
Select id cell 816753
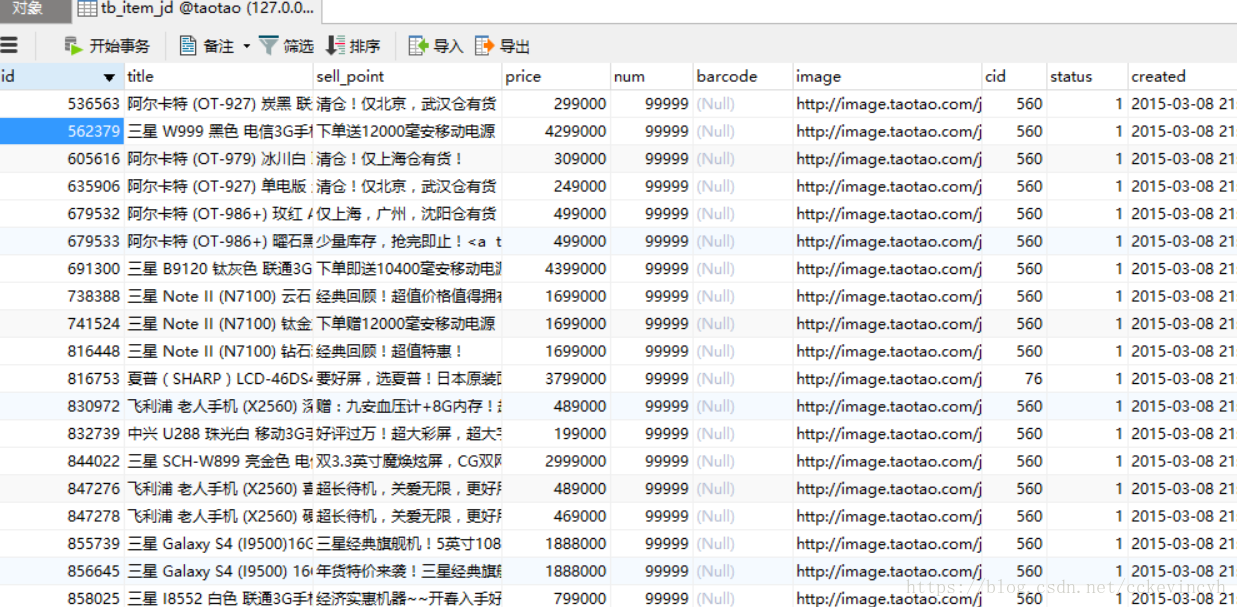[x=62, y=379]
